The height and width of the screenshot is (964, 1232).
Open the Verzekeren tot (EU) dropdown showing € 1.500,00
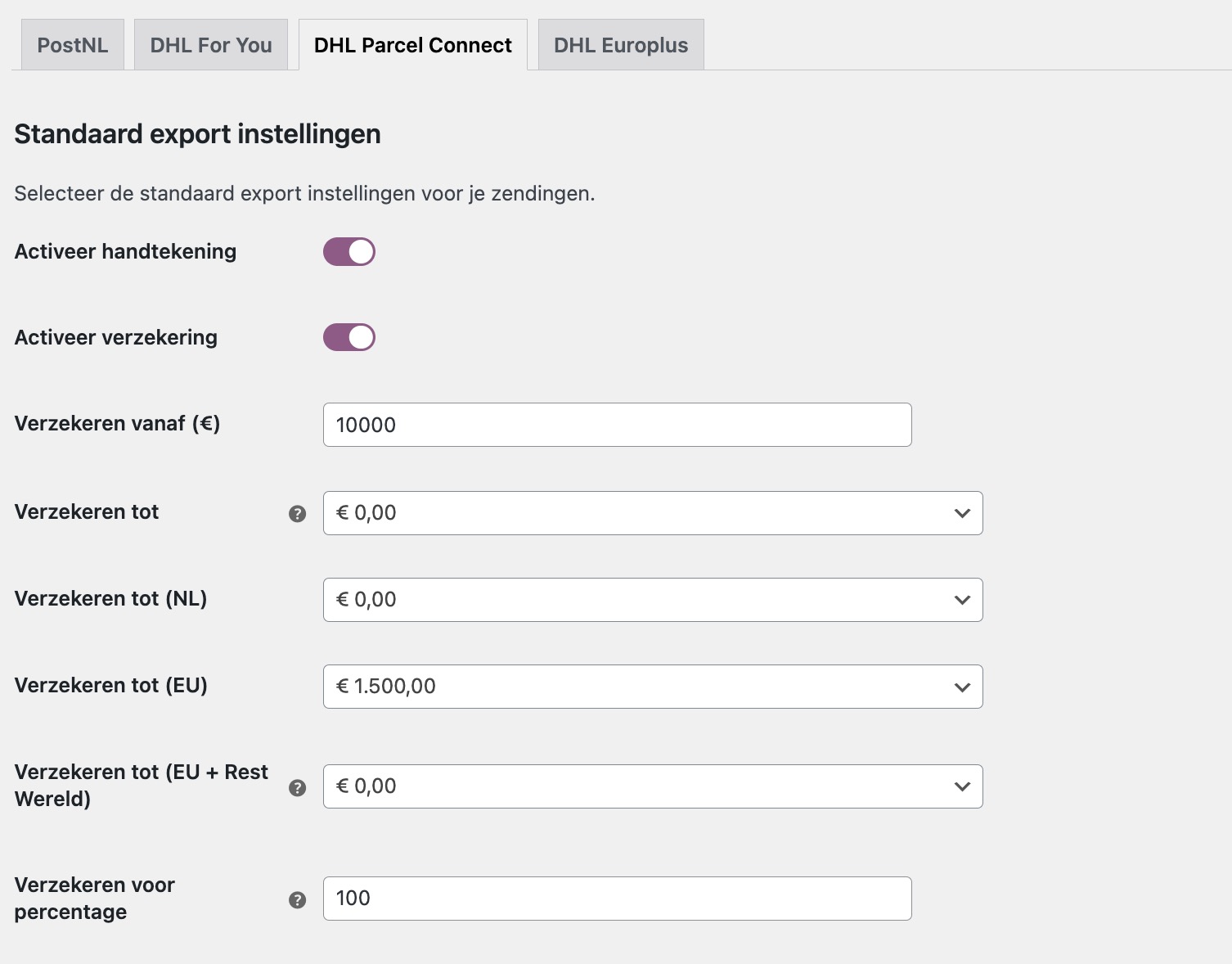[x=653, y=687]
